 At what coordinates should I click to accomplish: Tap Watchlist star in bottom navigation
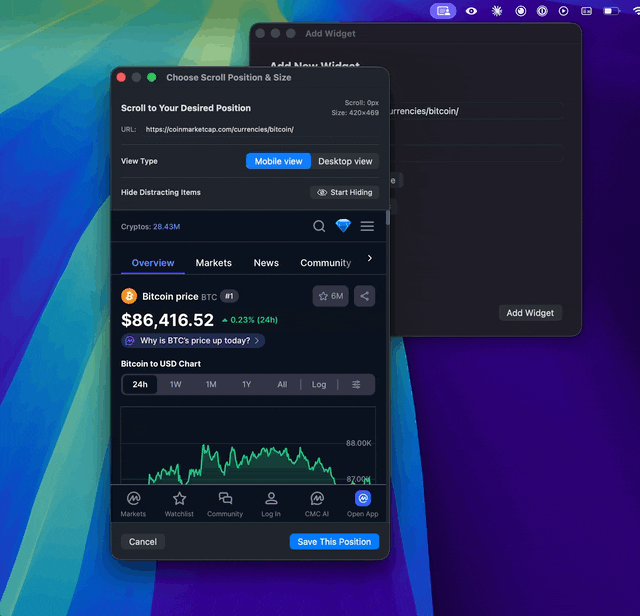(179, 505)
